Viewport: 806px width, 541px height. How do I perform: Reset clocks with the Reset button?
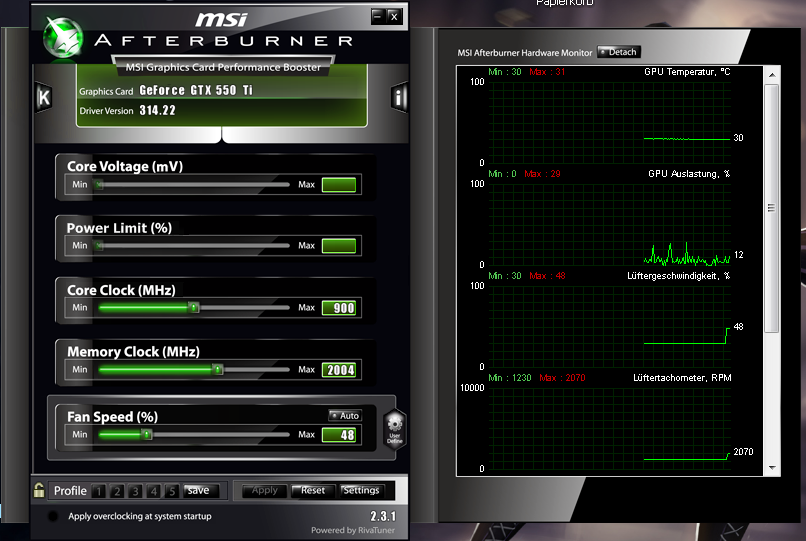pos(313,491)
